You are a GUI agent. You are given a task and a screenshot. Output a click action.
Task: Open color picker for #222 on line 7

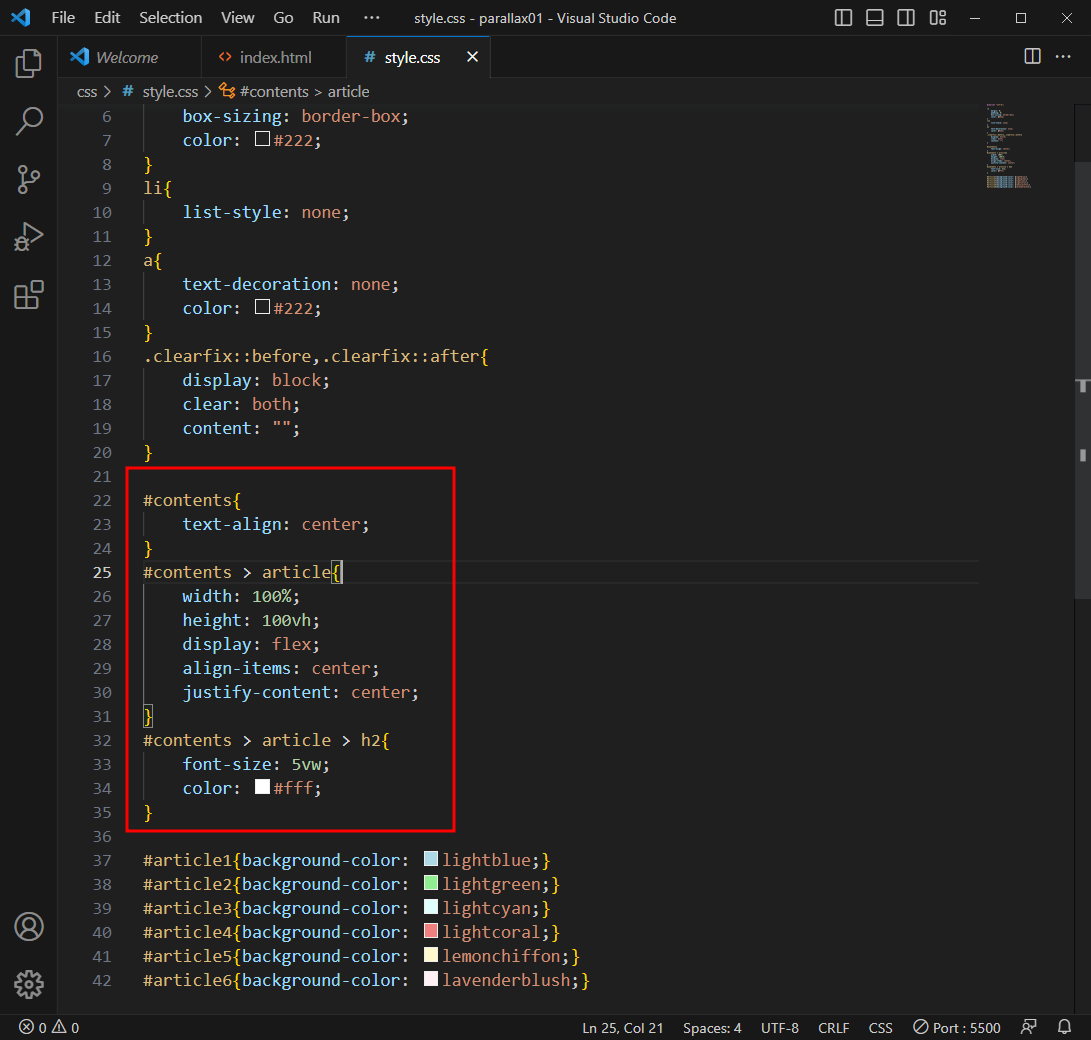pos(262,139)
